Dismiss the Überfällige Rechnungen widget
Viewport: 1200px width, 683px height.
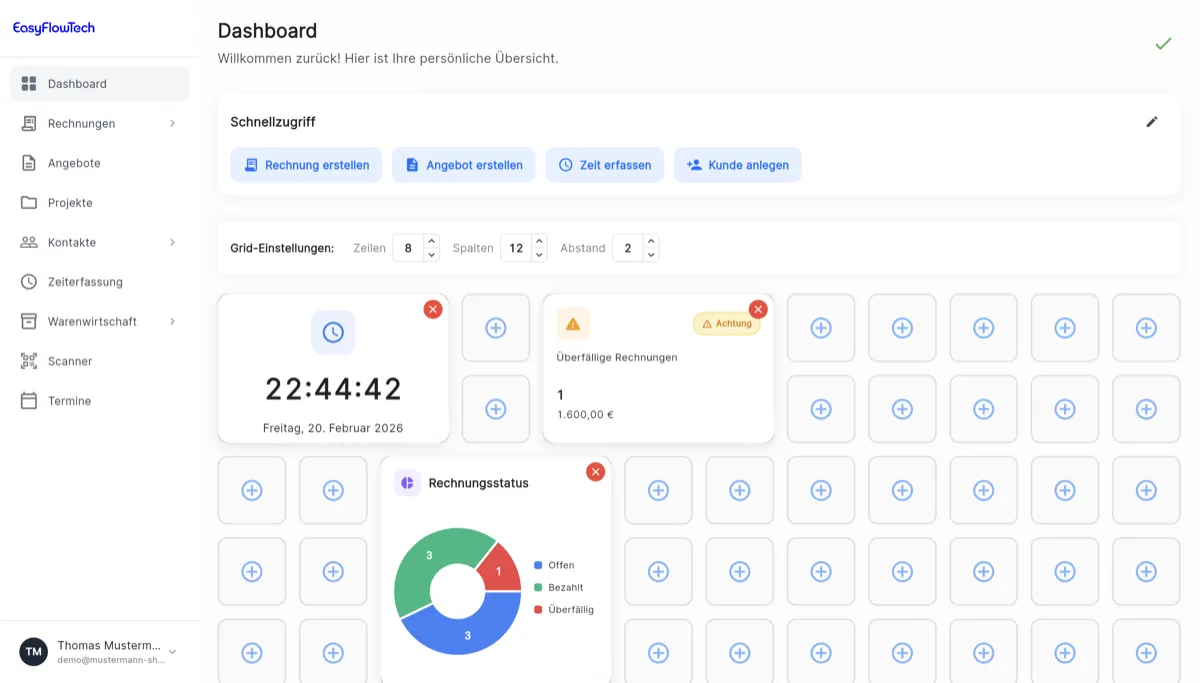[758, 309]
